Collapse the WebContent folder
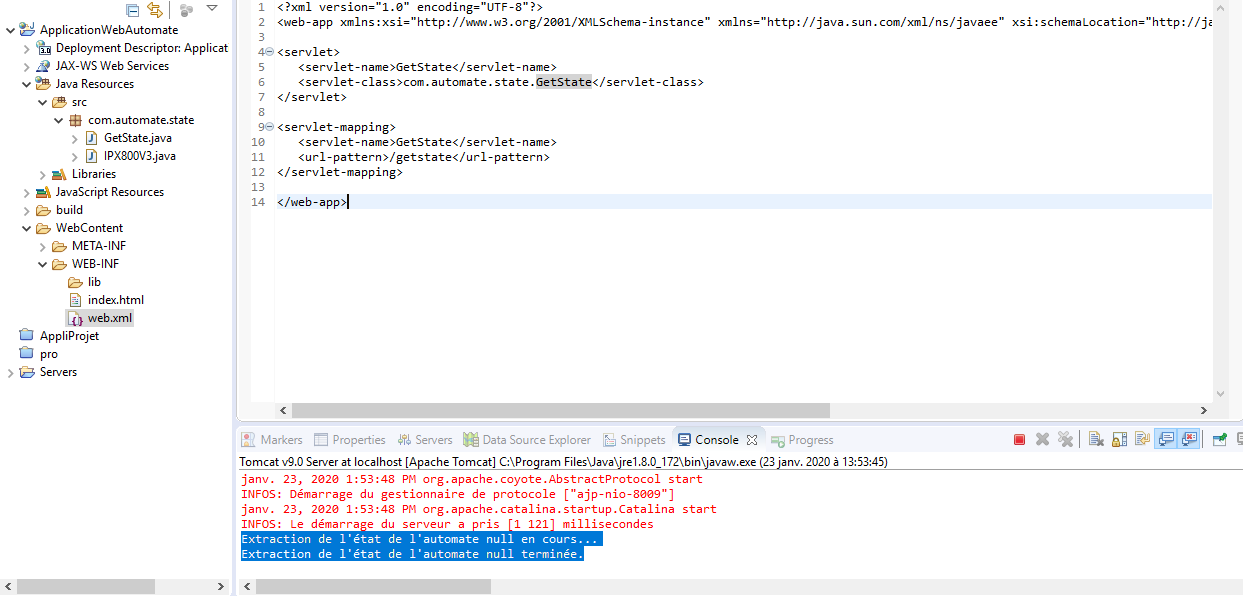This screenshot has width=1243, height=596. click(x=26, y=228)
